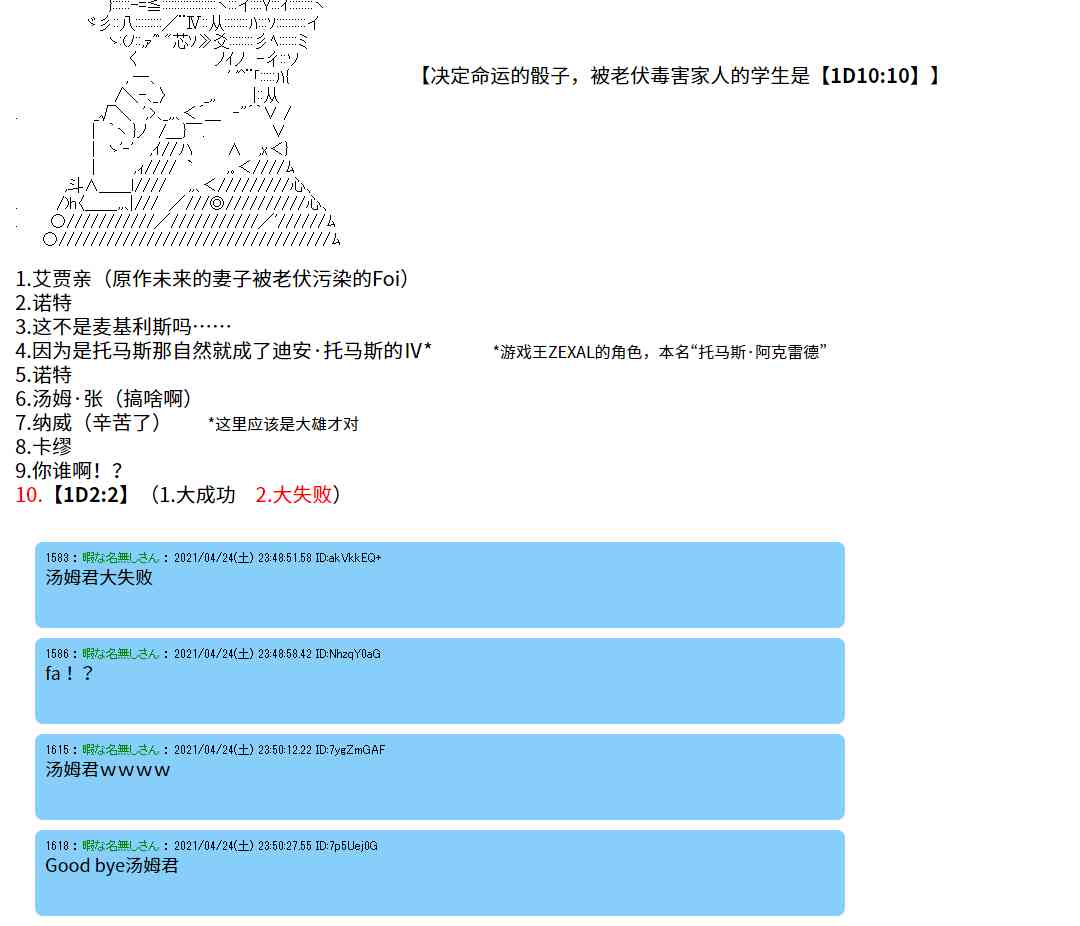Click the 1.大成功 option text
This screenshot has height=926, width=1080.
point(197,494)
